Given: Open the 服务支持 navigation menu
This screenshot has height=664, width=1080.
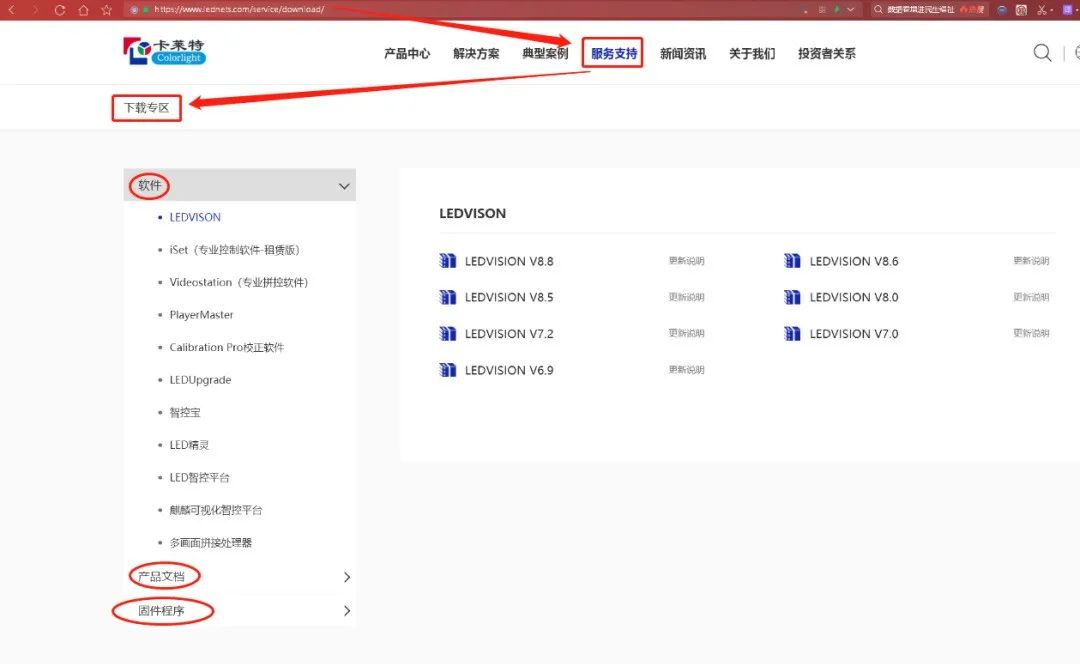Looking at the screenshot, I should (x=613, y=54).
